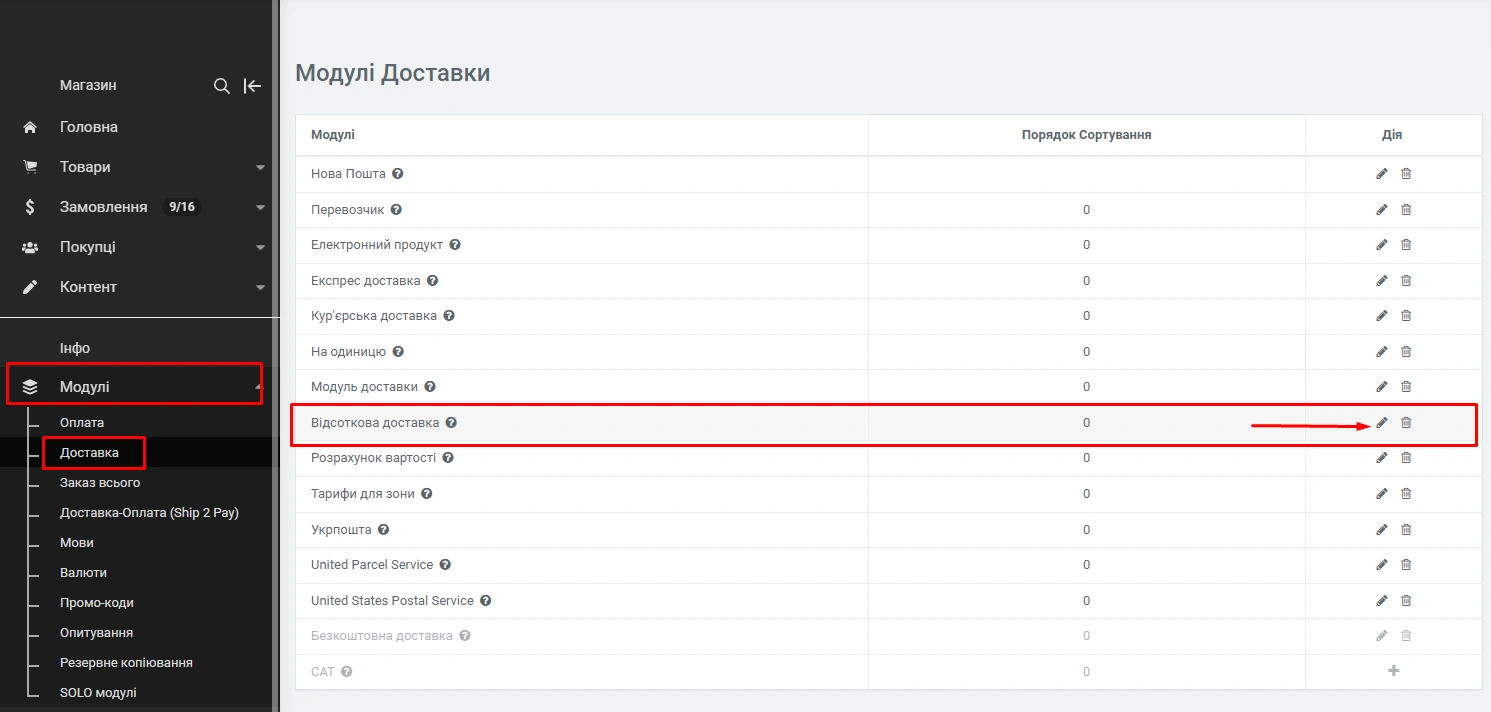Open Доставка-Оплата (Ship 2 Pay) page
1491x712 pixels.
pos(149,513)
